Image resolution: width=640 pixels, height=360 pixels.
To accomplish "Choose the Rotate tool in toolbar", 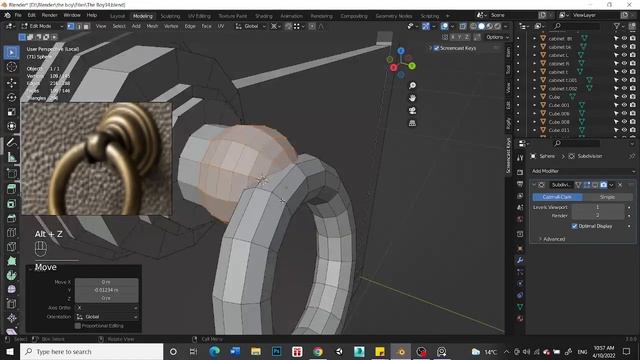I will [x=11, y=97].
